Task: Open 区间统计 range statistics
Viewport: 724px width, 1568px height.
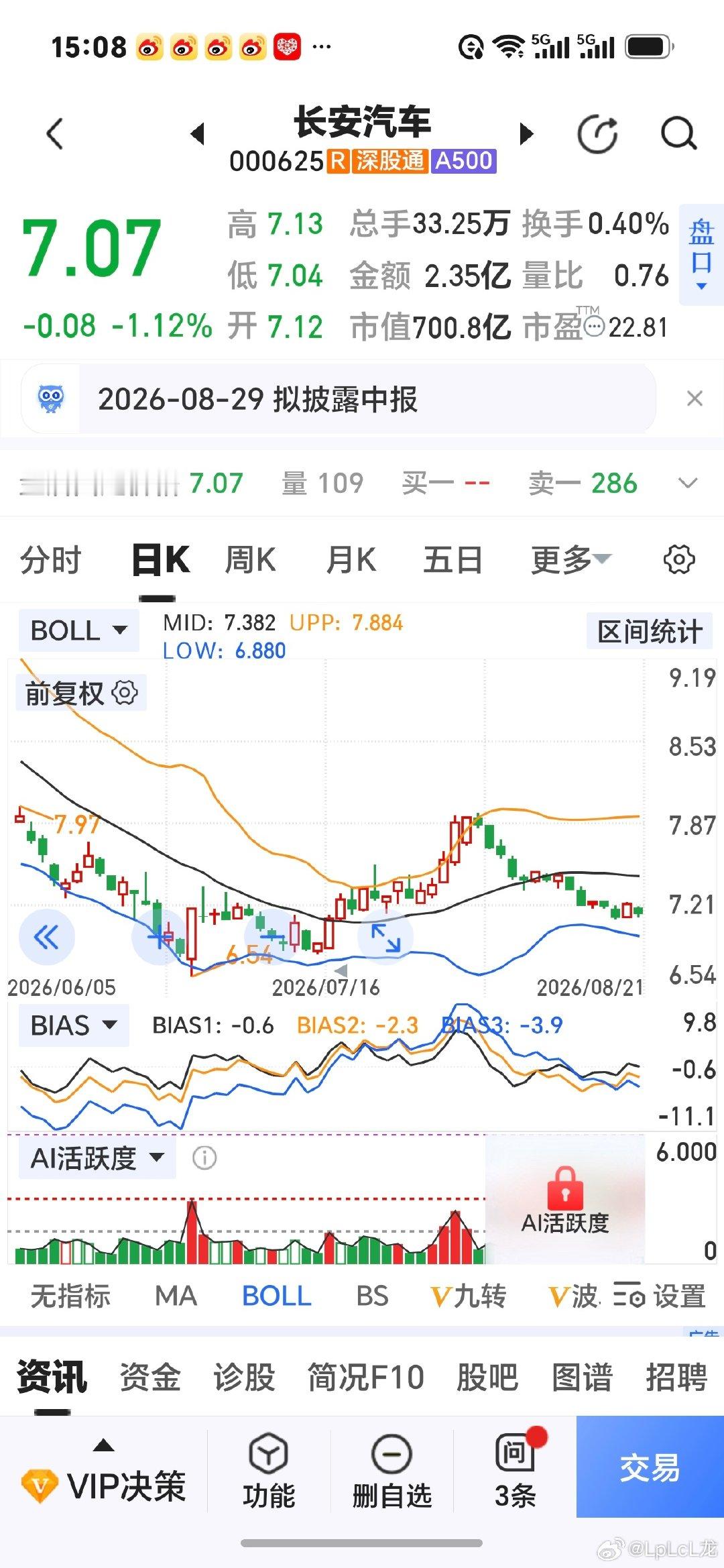Action: click(650, 631)
